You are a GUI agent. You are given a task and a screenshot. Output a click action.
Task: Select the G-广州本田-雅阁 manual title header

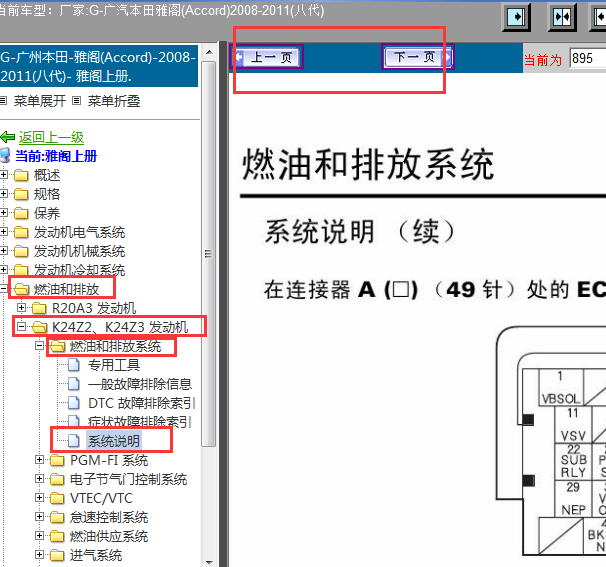99,66
